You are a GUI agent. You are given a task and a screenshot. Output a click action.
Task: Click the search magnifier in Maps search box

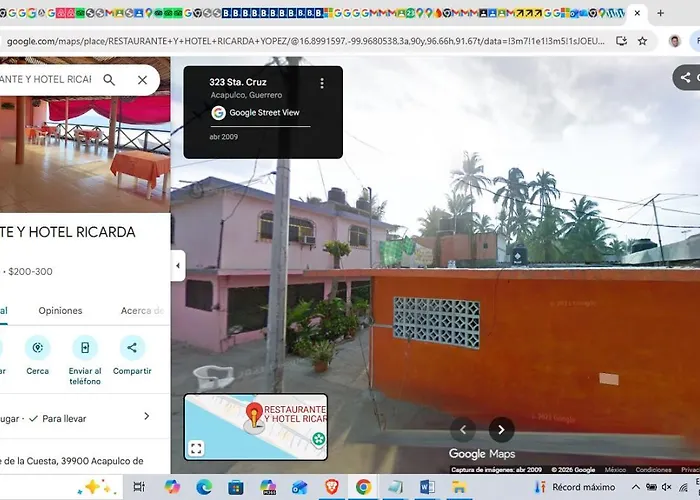109,80
